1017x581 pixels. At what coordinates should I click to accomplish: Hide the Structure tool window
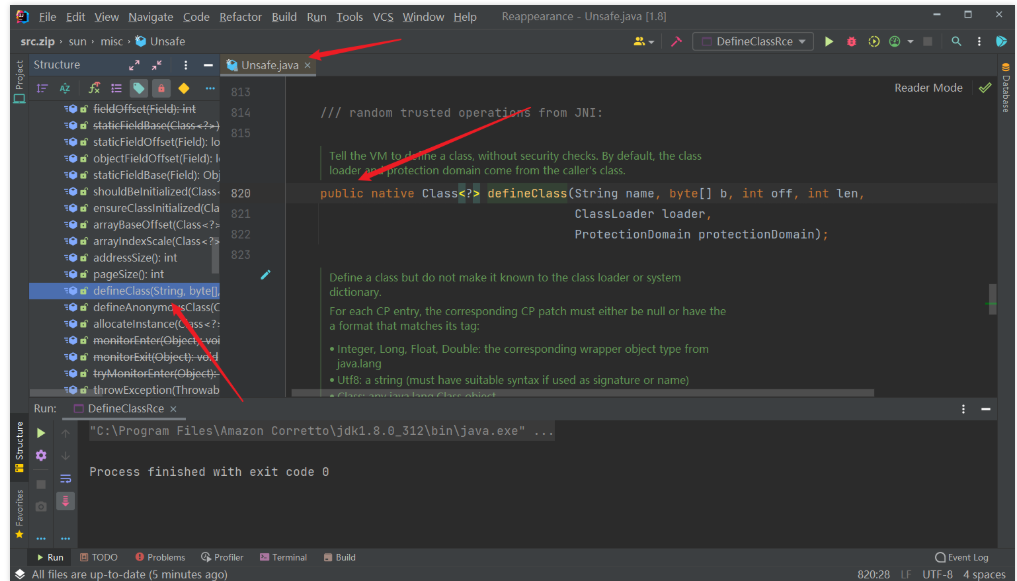(x=208, y=65)
